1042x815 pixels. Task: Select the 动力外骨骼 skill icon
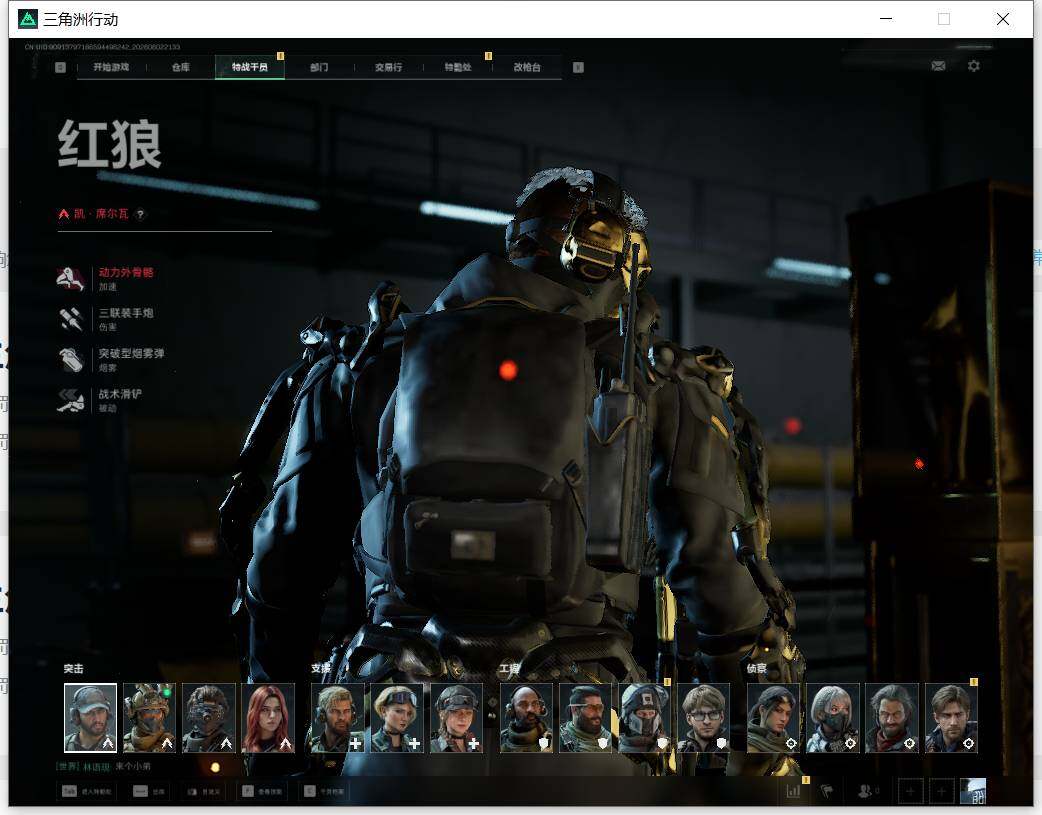coord(70,279)
